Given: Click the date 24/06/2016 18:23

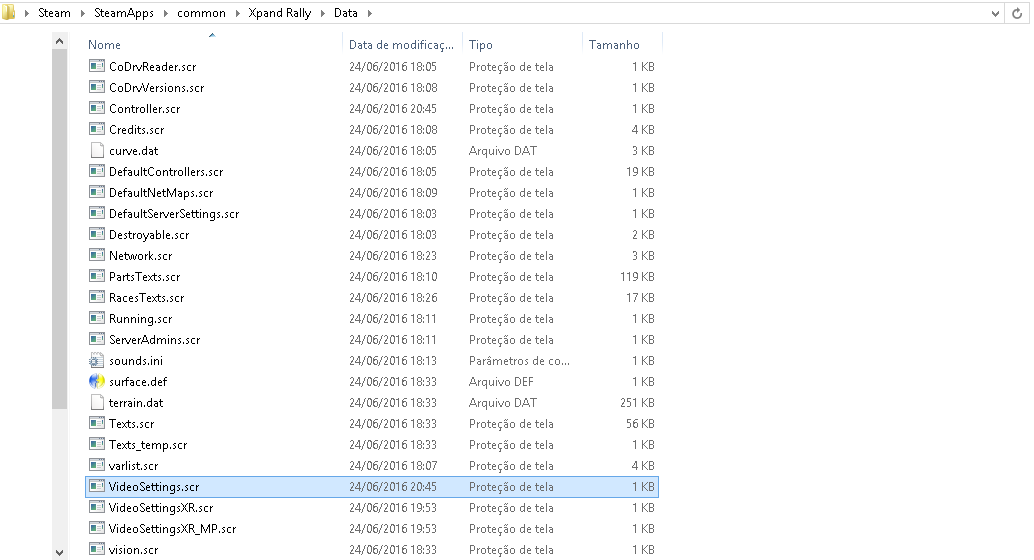Looking at the screenshot, I should click(393, 256).
